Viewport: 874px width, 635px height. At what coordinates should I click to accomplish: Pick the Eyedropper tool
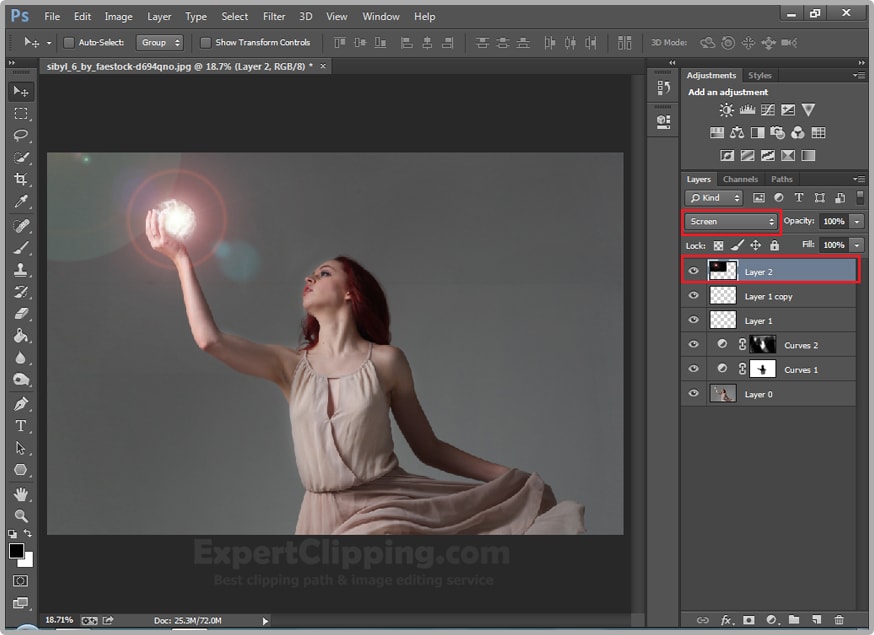click(x=21, y=203)
